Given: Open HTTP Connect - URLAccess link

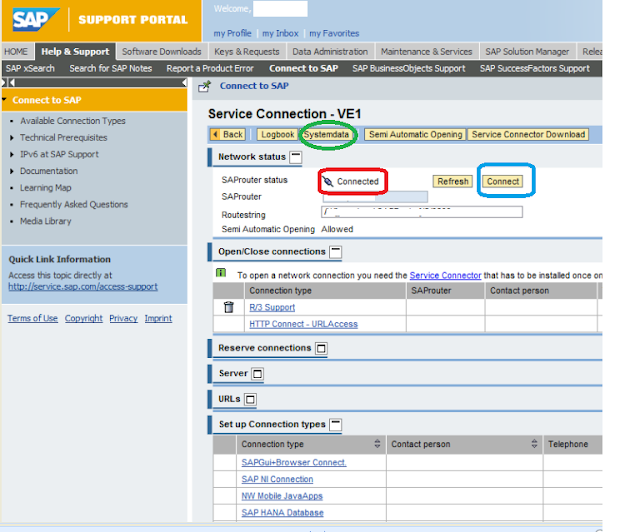Looking at the screenshot, I should point(303,324).
